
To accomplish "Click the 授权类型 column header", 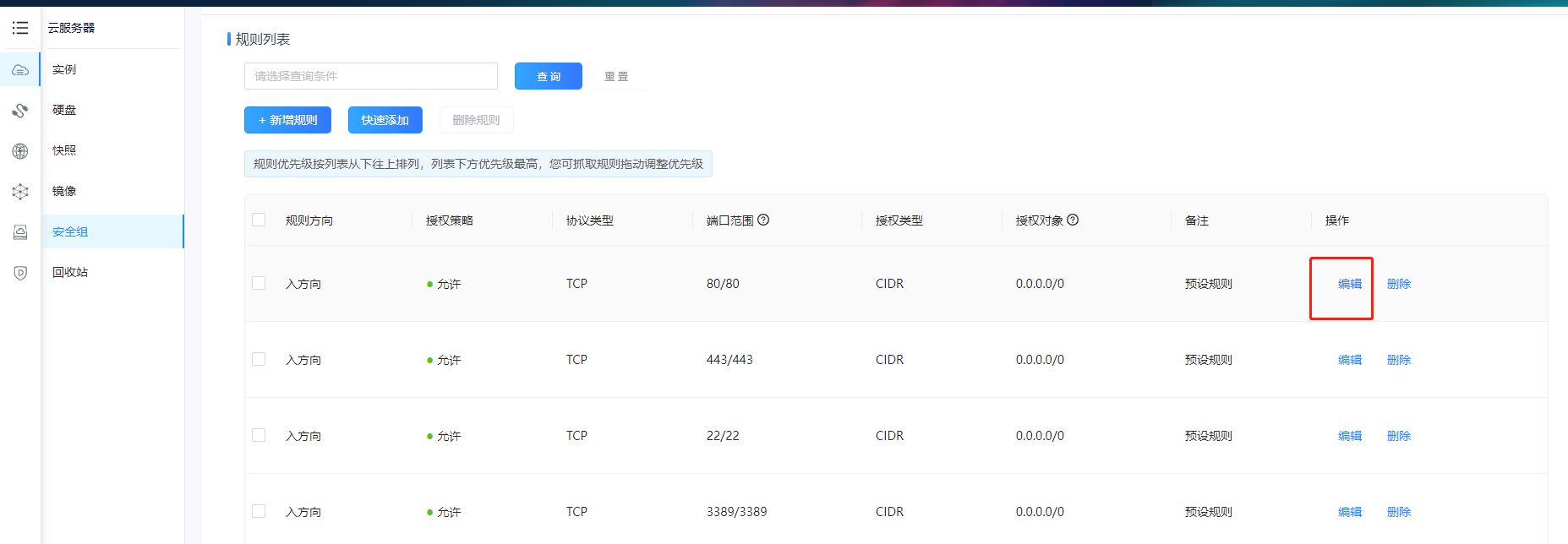I will pyautogui.click(x=899, y=220).
